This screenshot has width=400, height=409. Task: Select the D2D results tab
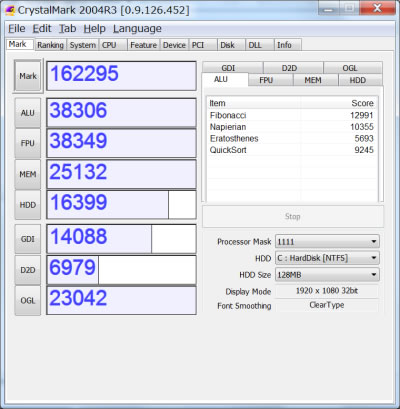pyautogui.click(x=293, y=68)
